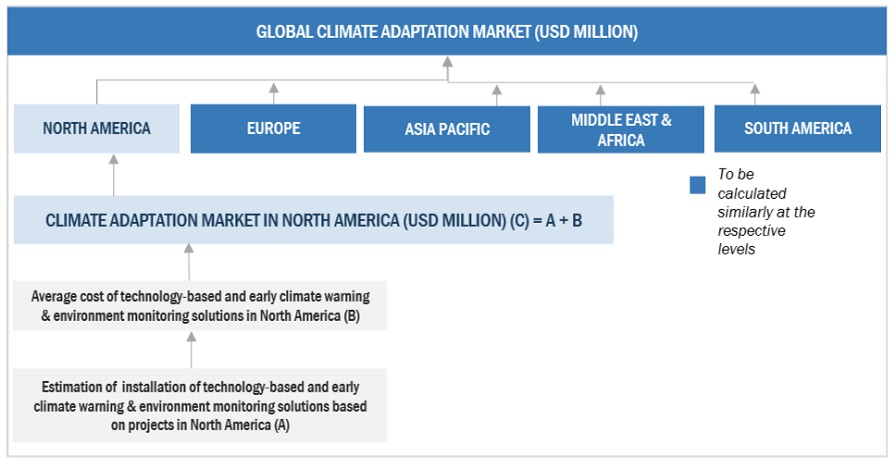895x469 pixels.
Task: Click the arrow pointing up to the title banner
Action: 447,66
